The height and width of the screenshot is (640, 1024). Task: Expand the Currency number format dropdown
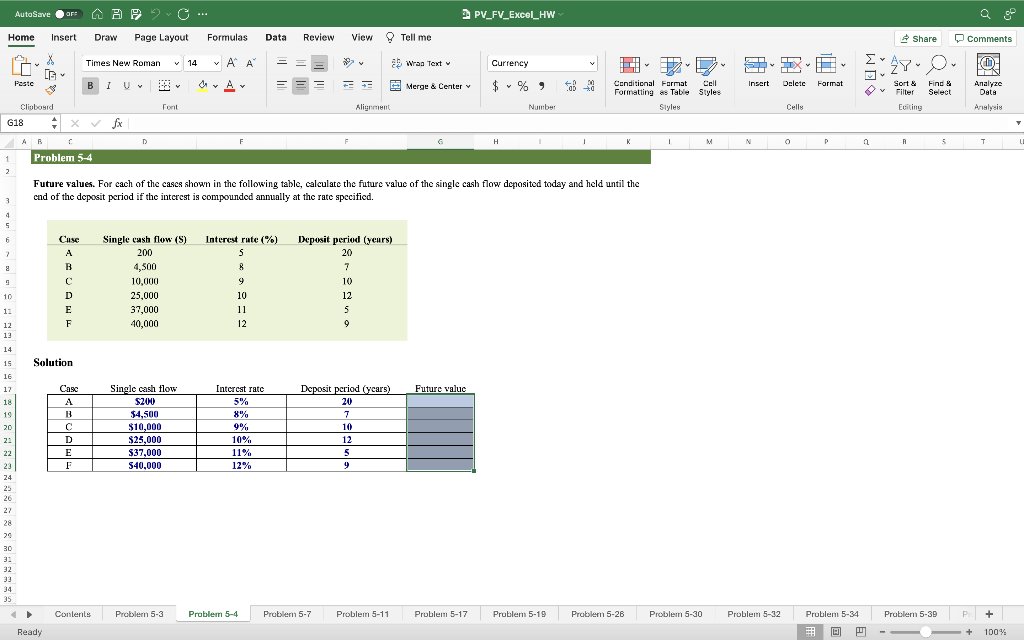coord(592,63)
